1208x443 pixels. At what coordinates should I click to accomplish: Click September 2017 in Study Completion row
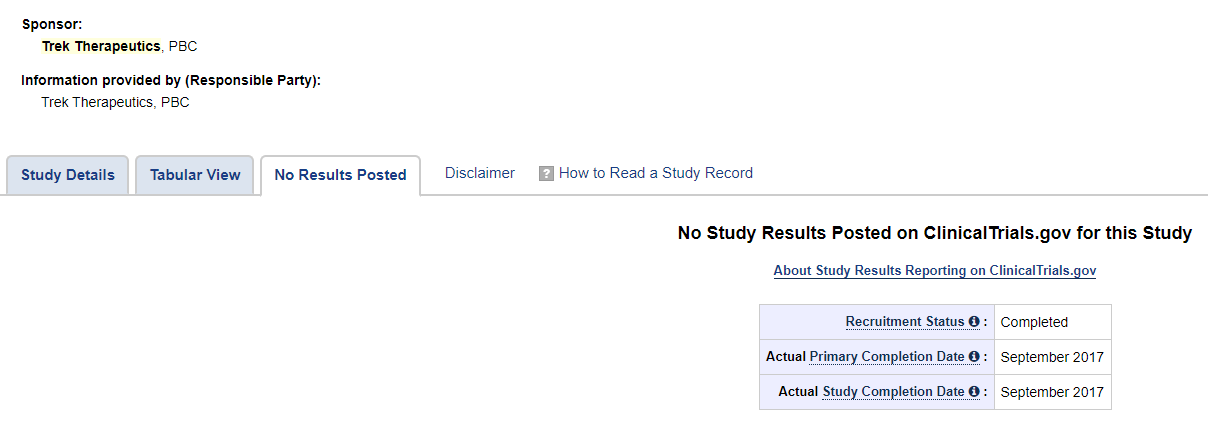pos(1053,392)
